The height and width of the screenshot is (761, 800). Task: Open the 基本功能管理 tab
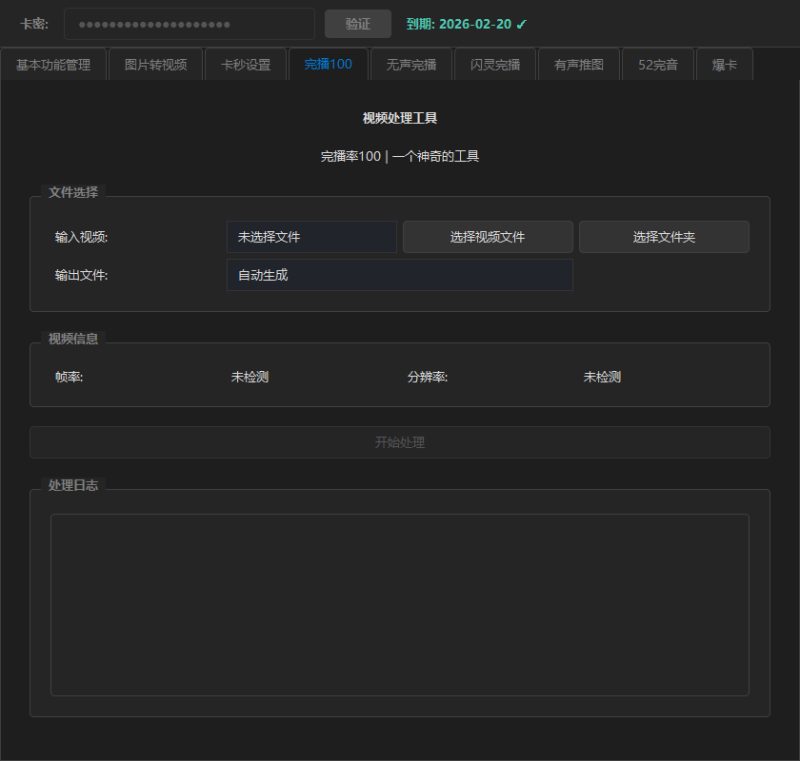click(x=53, y=65)
